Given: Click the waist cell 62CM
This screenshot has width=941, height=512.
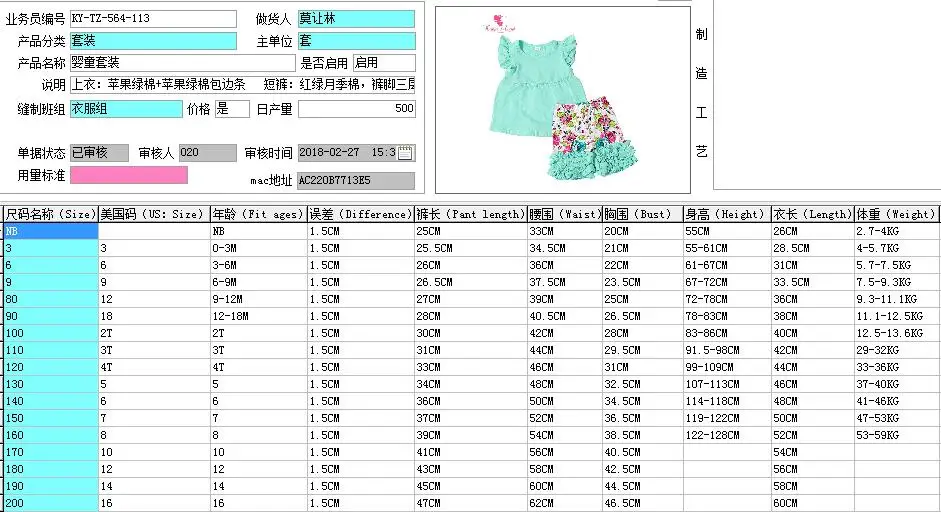Looking at the screenshot, I should pyautogui.click(x=565, y=503).
